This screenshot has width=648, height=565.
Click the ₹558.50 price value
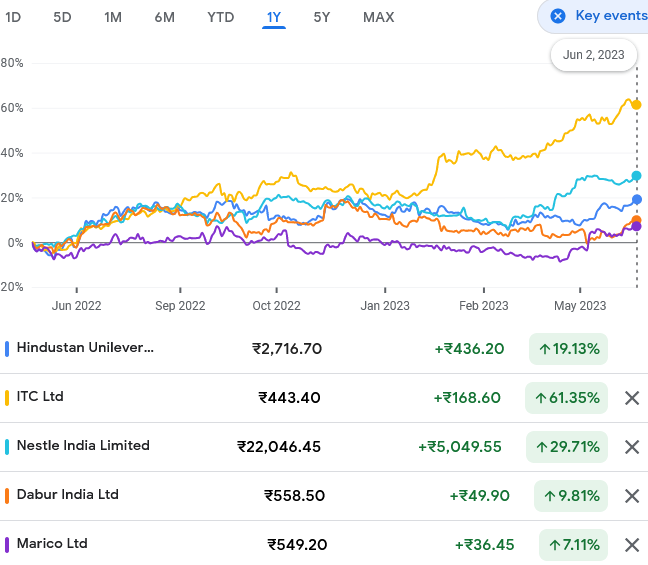pos(295,496)
